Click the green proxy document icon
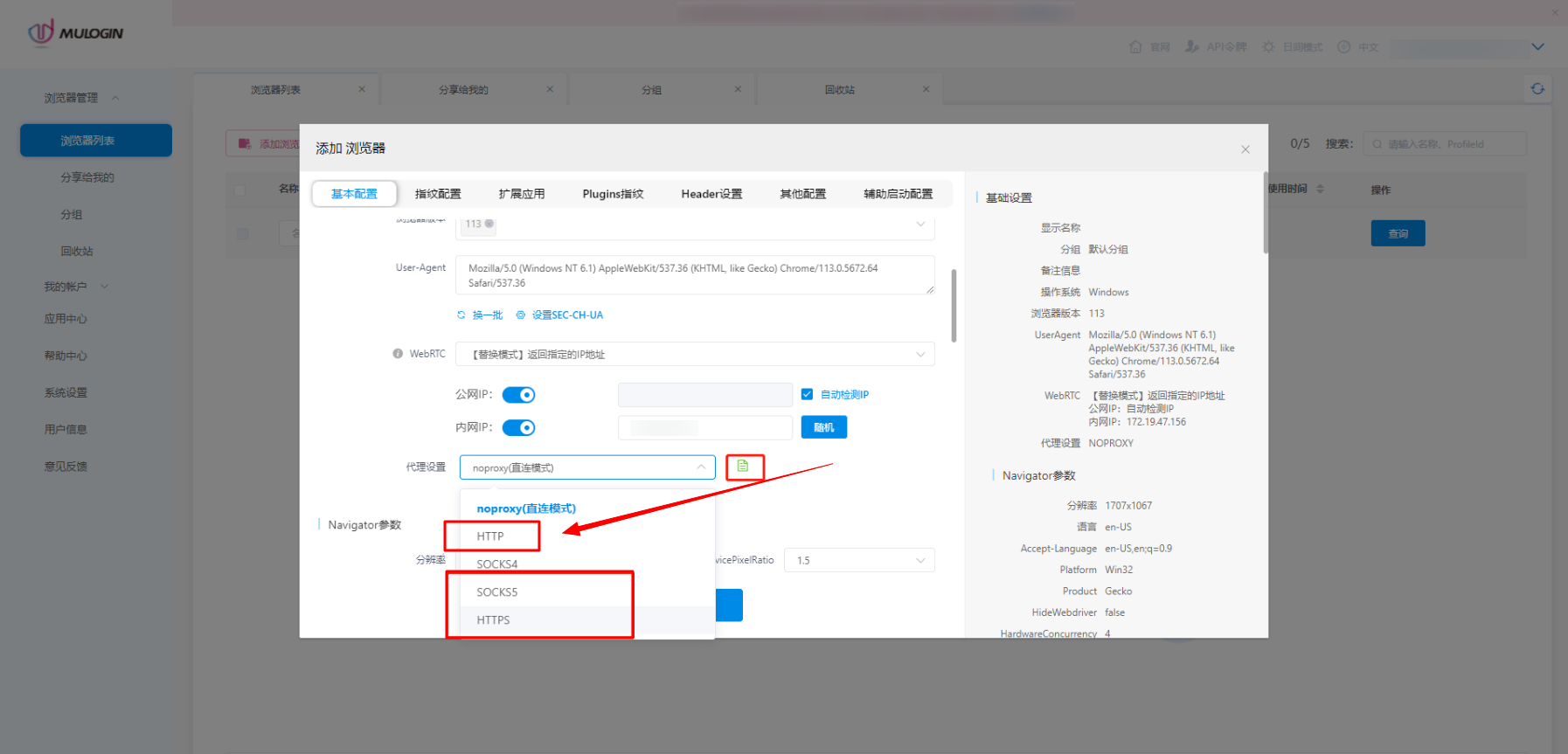The image size is (1568, 754). click(x=743, y=467)
